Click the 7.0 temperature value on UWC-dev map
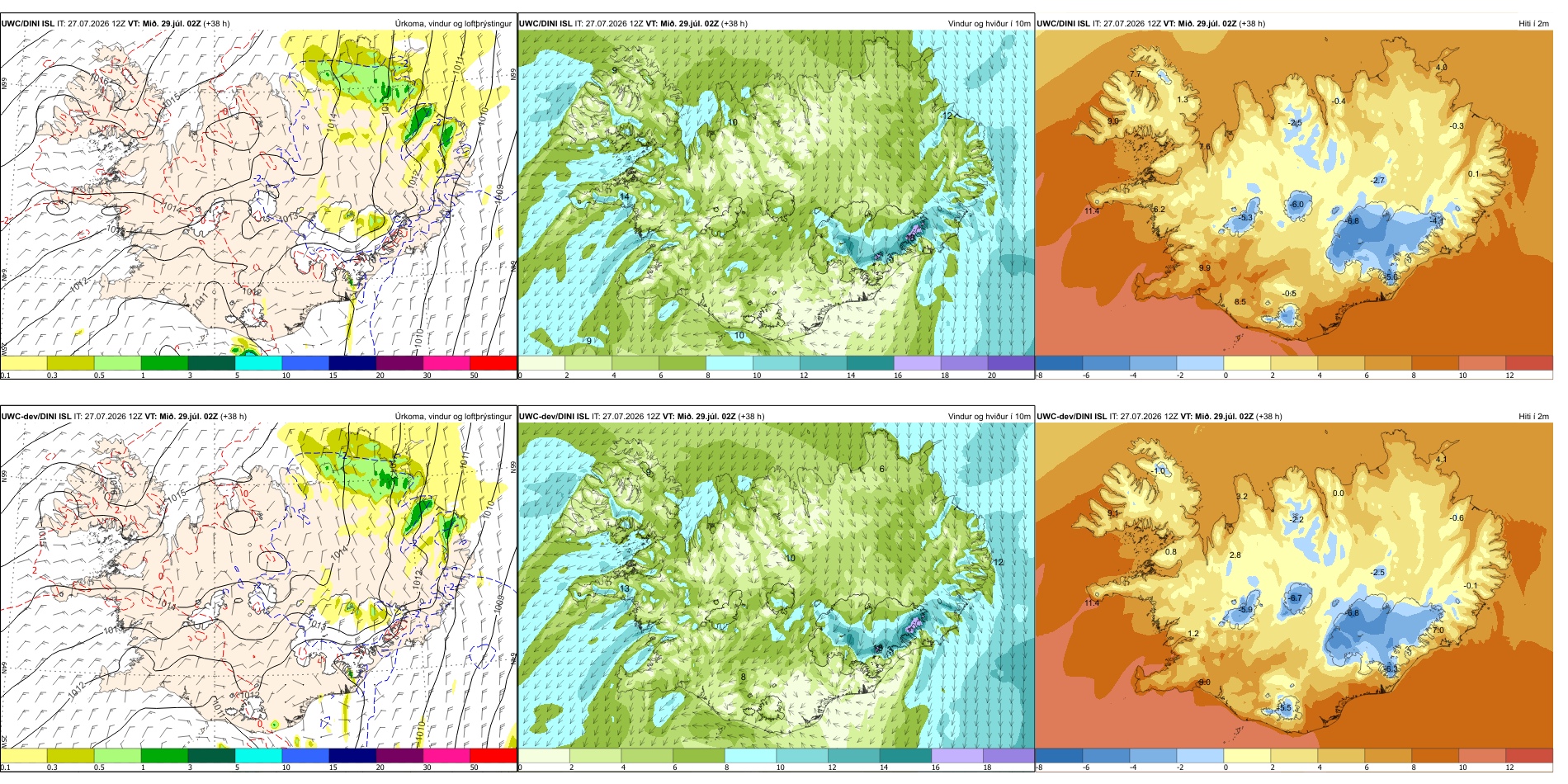 1438,631
